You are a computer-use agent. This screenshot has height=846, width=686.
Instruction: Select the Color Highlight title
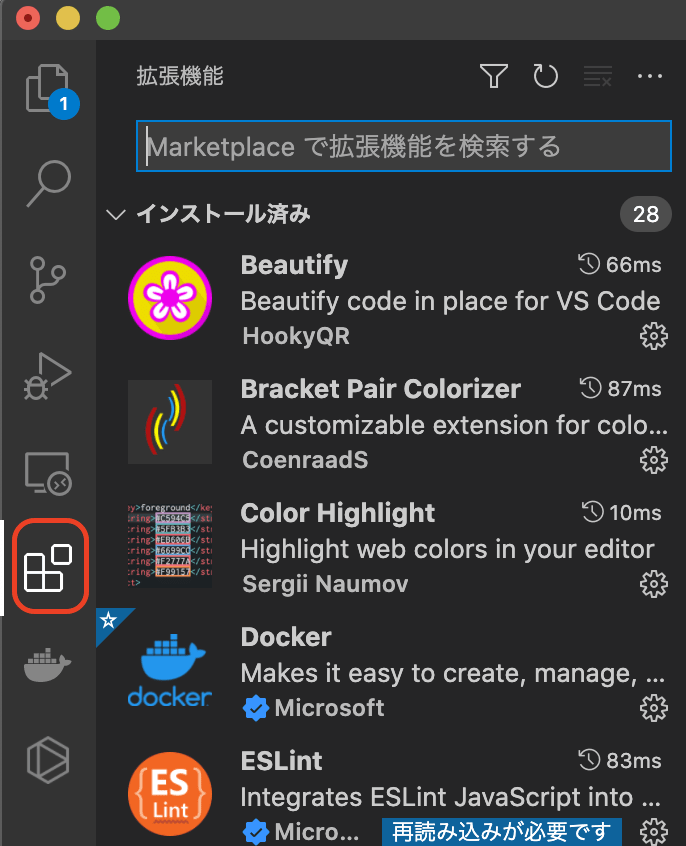click(337, 513)
